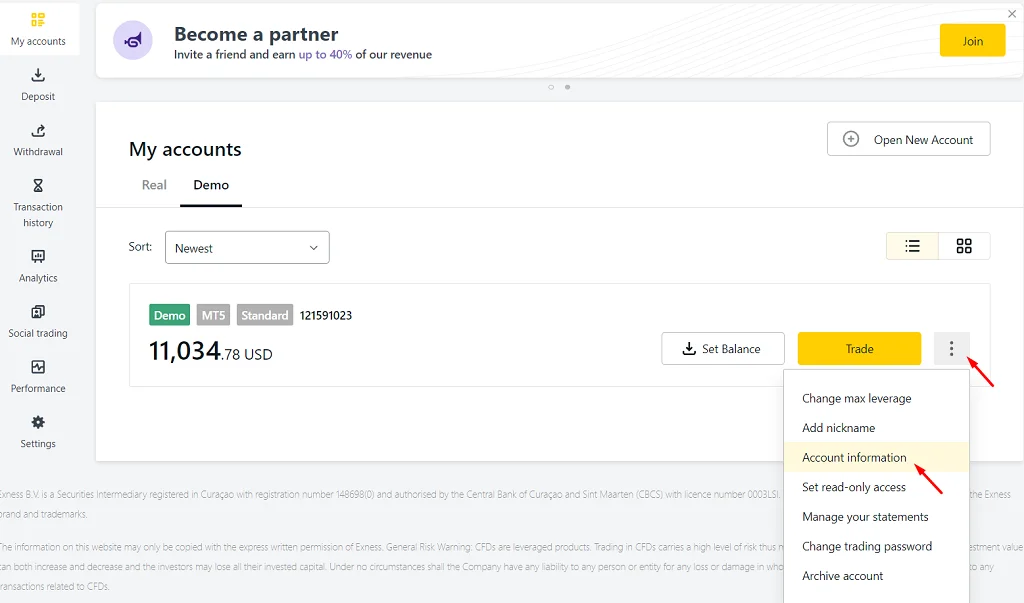Select second banner carousel dot

pyautogui.click(x=568, y=87)
